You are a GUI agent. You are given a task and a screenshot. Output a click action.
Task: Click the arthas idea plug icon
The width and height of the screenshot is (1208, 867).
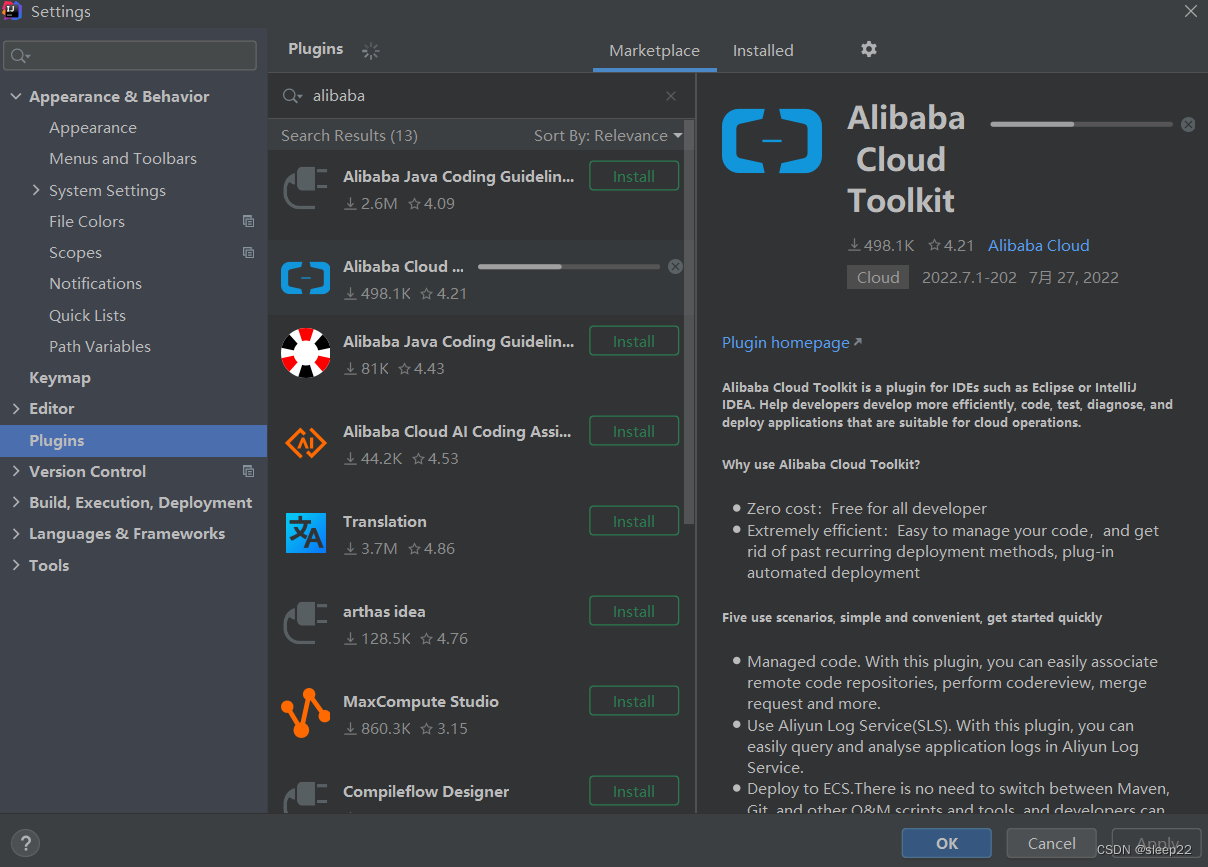point(306,623)
